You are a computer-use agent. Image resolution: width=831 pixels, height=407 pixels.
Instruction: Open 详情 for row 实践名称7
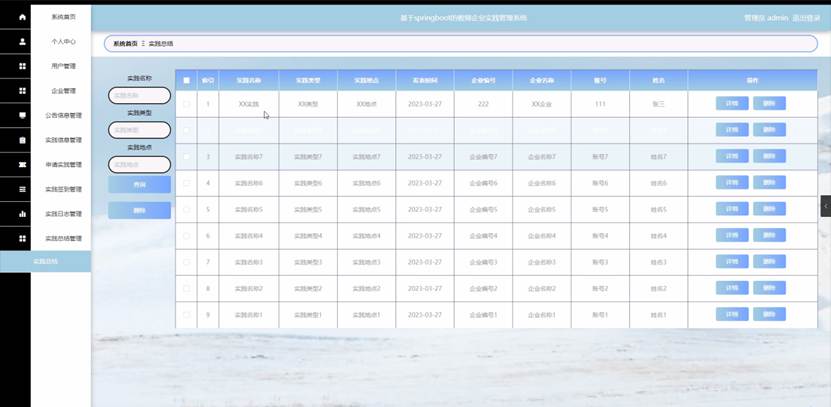(x=732, y=156)
